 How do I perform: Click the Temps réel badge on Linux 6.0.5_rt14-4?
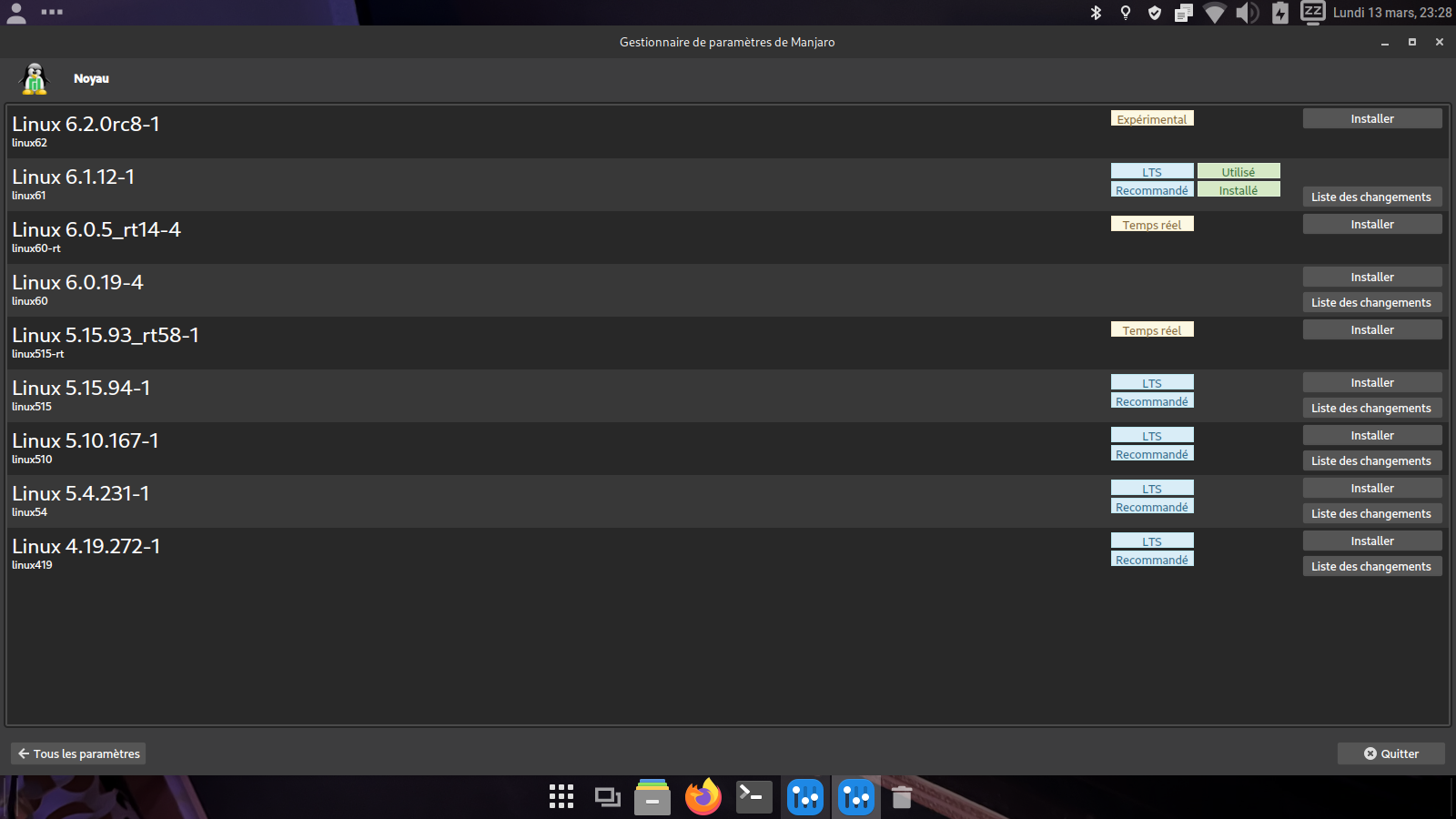click(1152, 225)
